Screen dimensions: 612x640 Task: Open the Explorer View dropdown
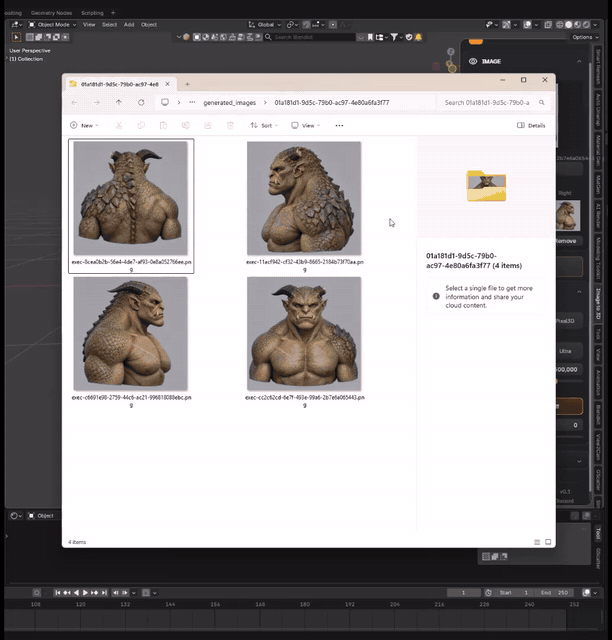(305, 125)
